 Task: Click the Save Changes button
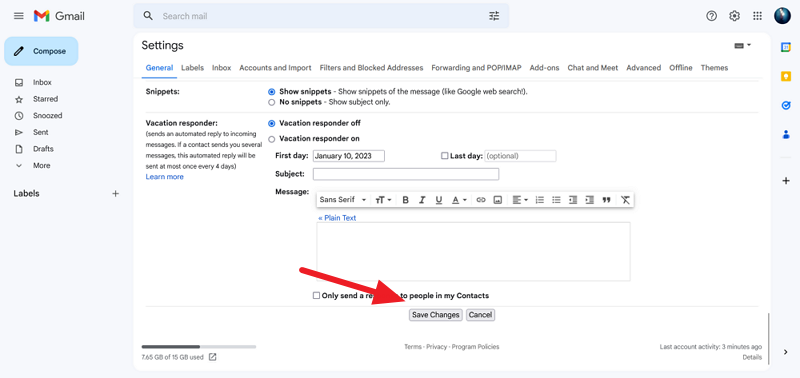tap(436, 315)
